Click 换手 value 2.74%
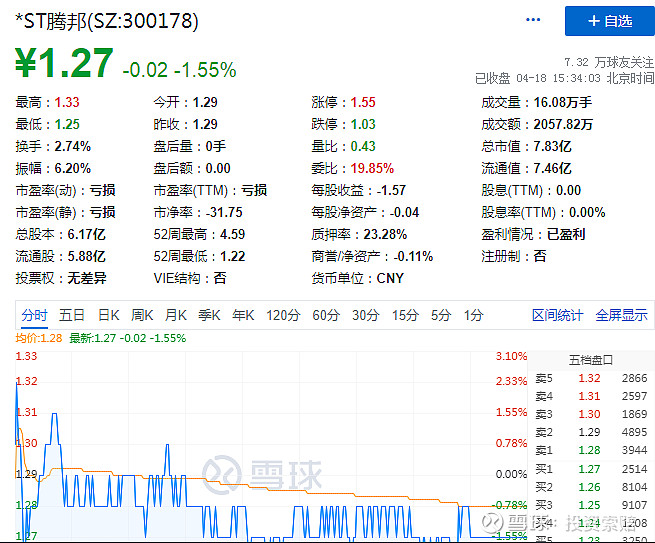 tap(73, 147)
